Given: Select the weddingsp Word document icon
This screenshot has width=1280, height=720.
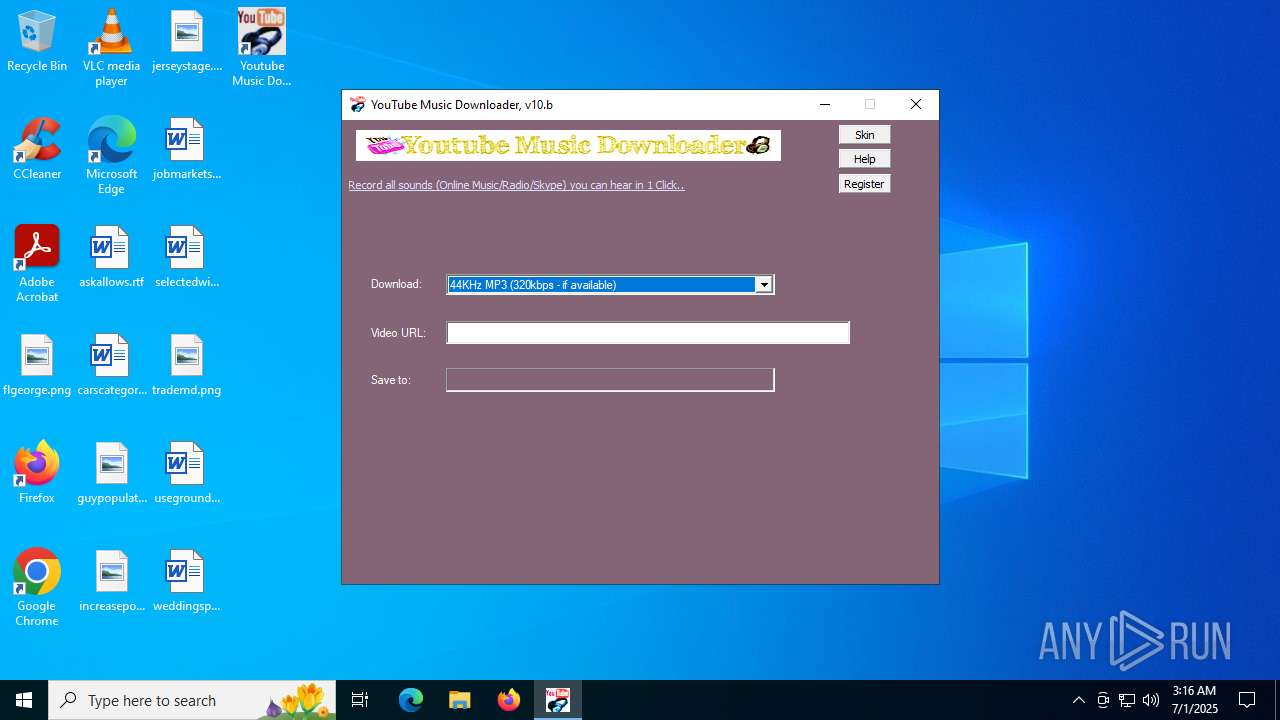Looking at the screenshot, I should pos(186,581).
